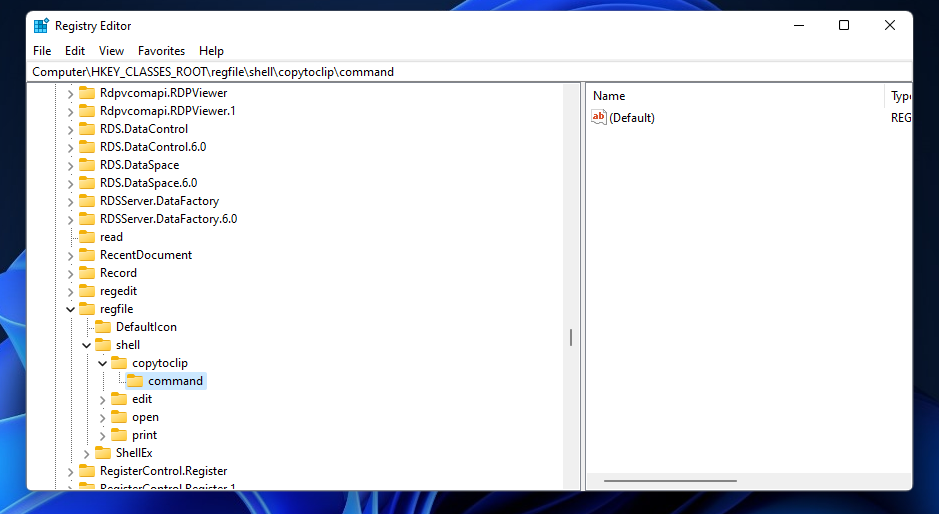Image resolution: width=939 pixels, height=514 pixels.
Task: Collapse the copytoclip key
Action: [103, 363]
